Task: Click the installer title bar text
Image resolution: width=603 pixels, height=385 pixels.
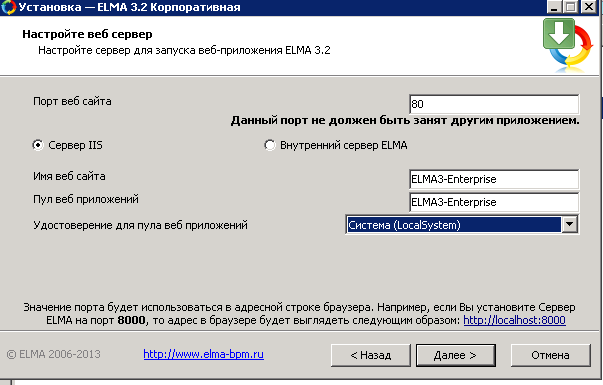Action: (130, 7)
